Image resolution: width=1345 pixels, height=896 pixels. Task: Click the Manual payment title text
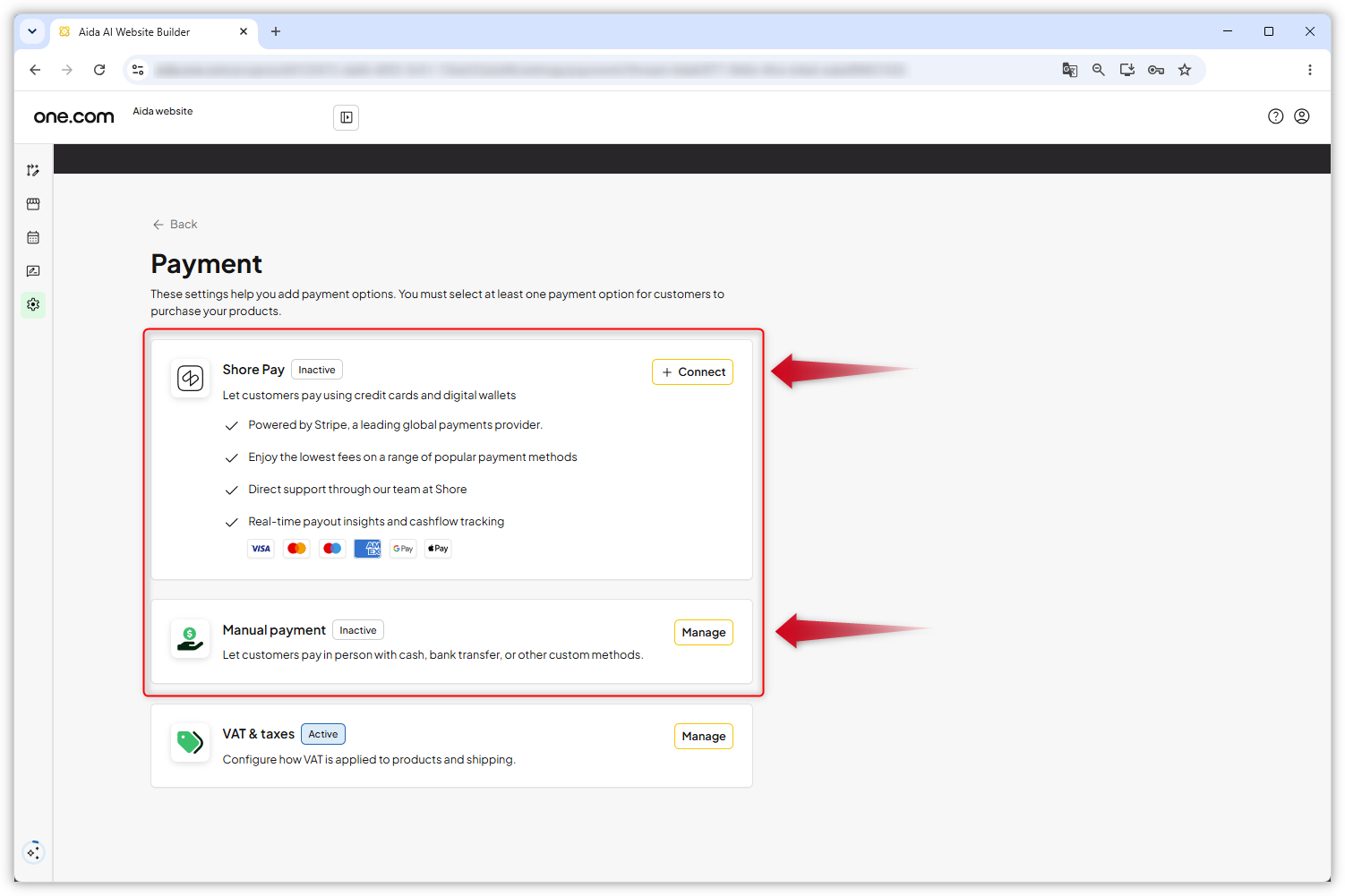coord(274,630)
